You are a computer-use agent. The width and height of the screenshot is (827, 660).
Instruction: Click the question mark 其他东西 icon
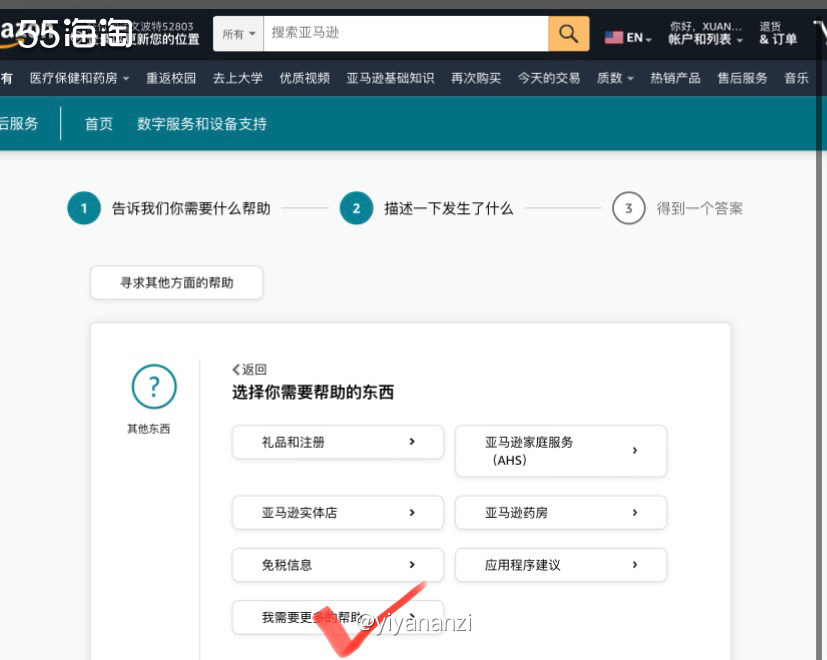(x=153, y=387)
